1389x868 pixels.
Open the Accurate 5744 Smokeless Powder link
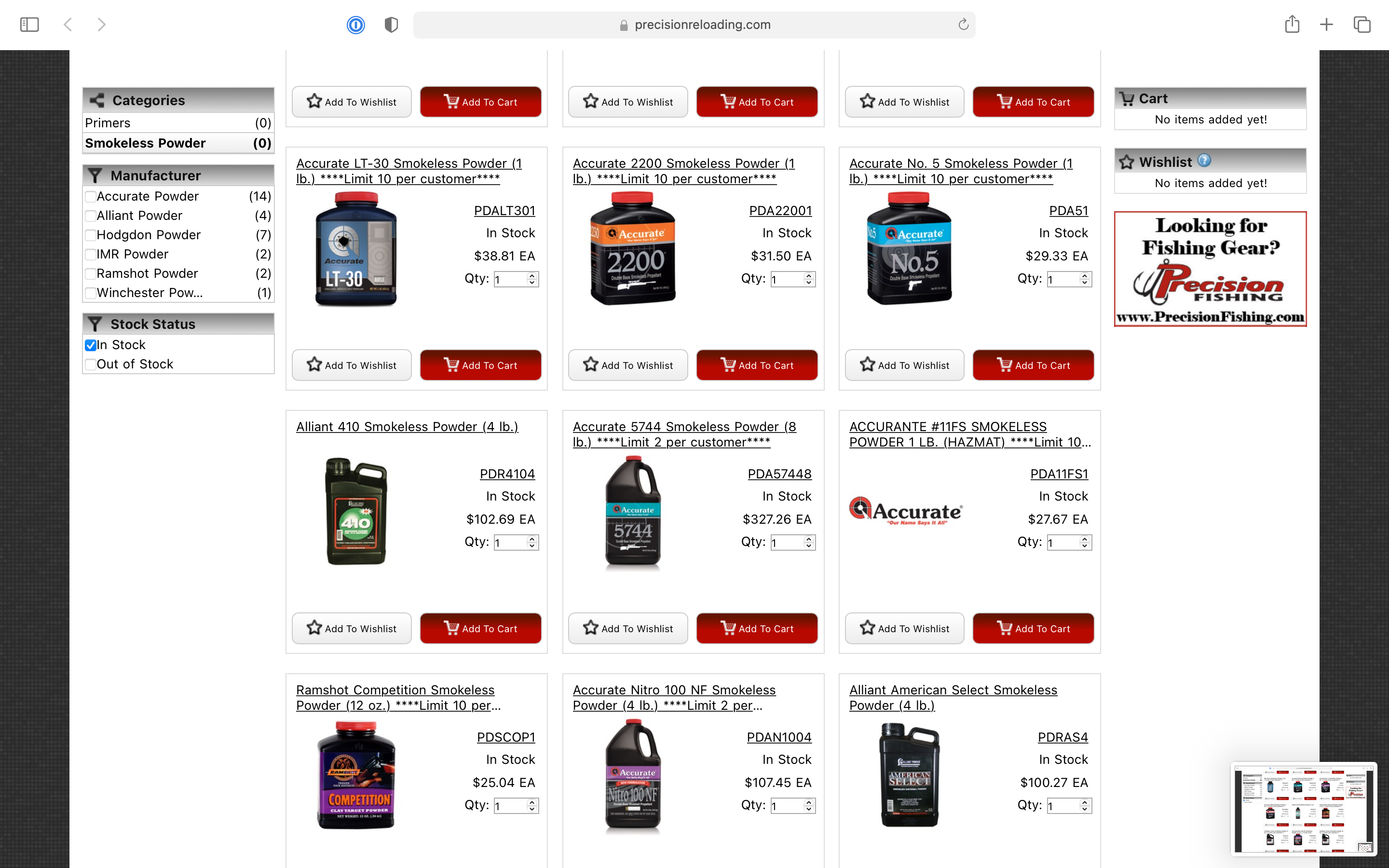(x=684, y=434)
